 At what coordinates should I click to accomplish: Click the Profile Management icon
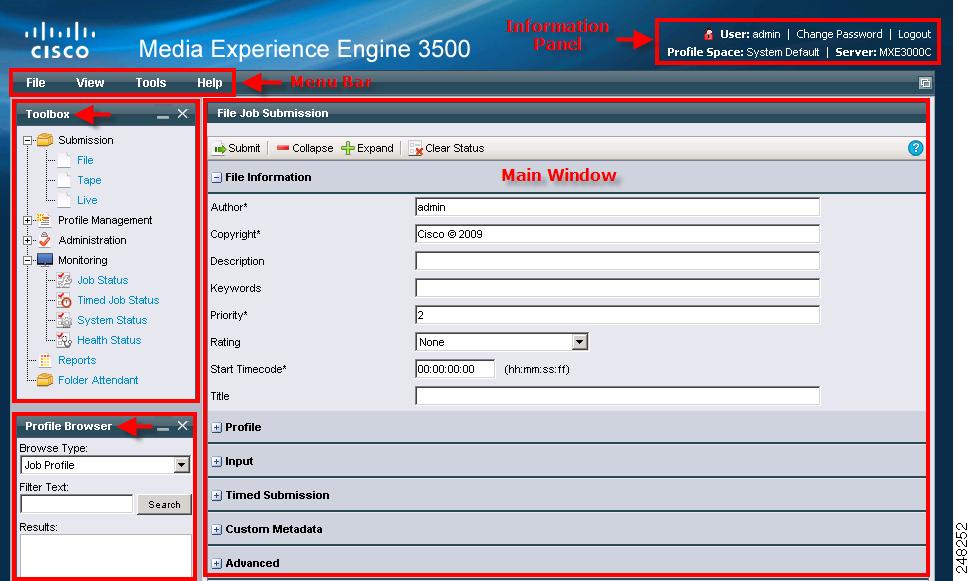point(44,220)
